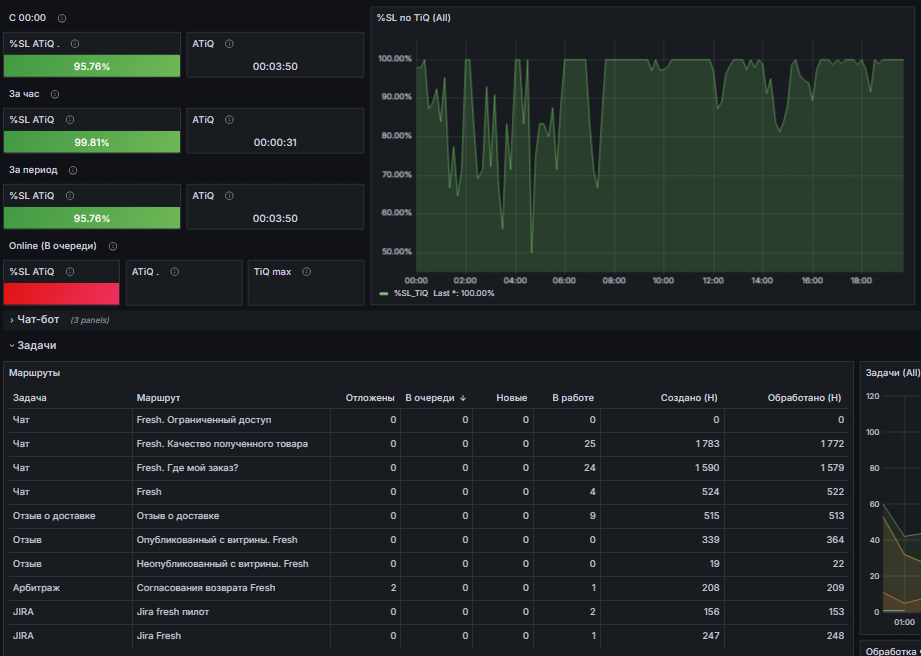This screenshot has width=921, height=656.
Task: Click info icon next to С 00:00
Action: point(62,18)
